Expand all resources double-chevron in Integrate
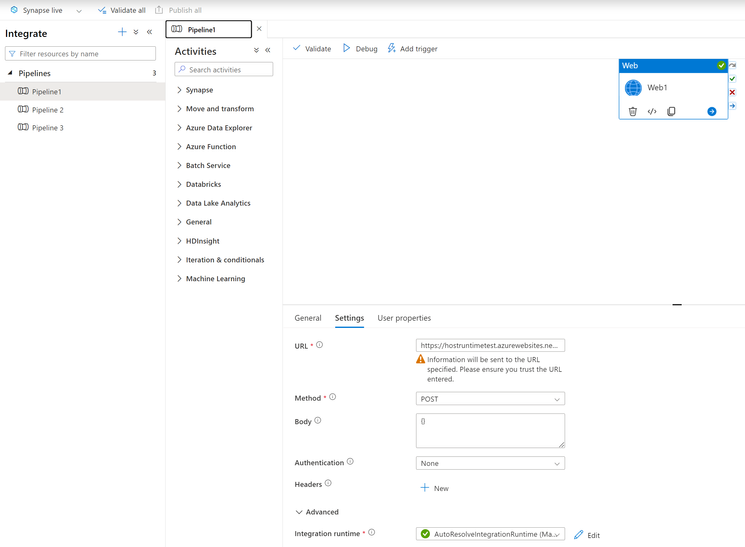This screenshot has width=745, height=547. (x=136, y=32)
